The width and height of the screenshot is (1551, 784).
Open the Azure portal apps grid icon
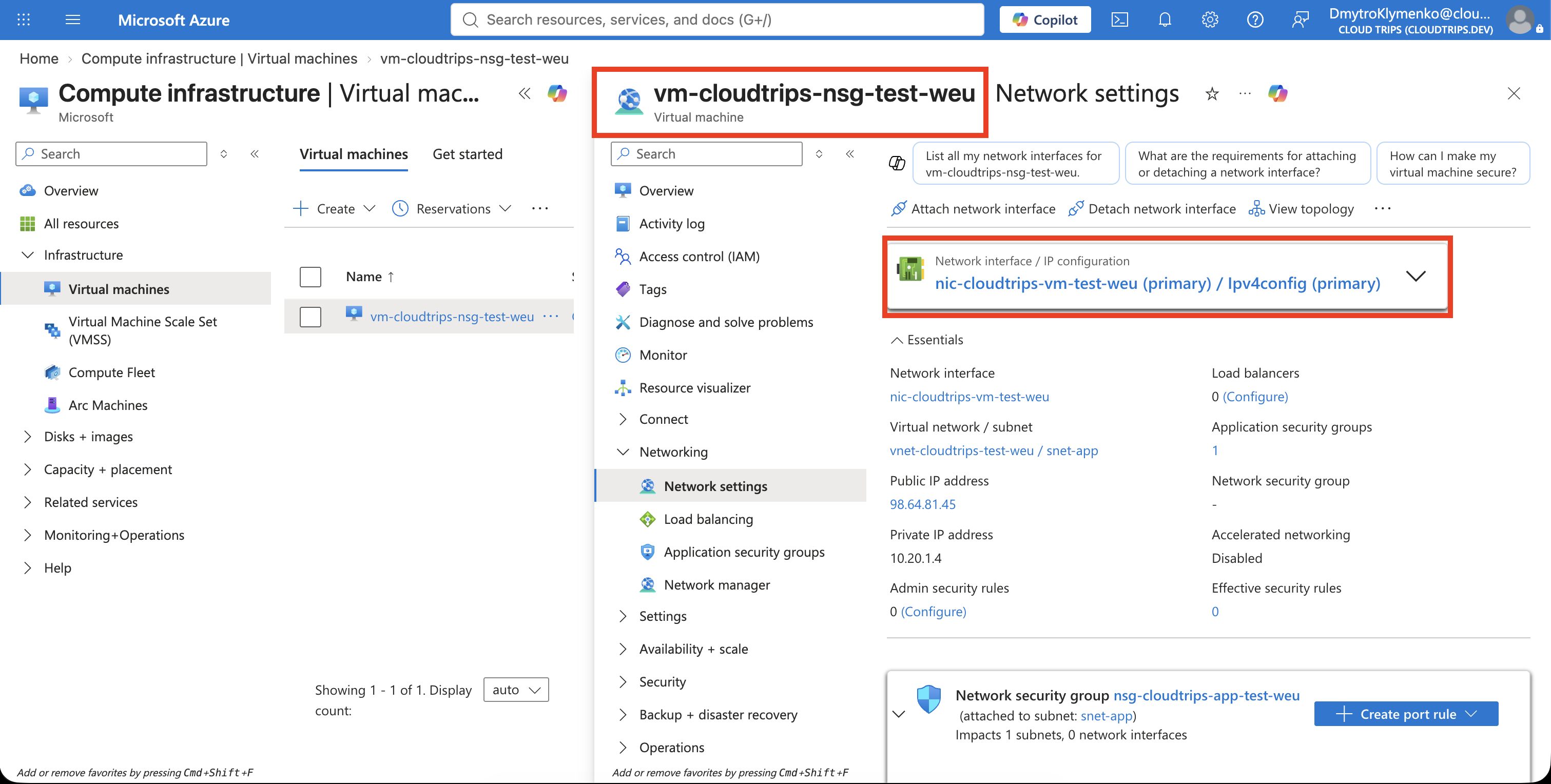click(x=24, y=20)
